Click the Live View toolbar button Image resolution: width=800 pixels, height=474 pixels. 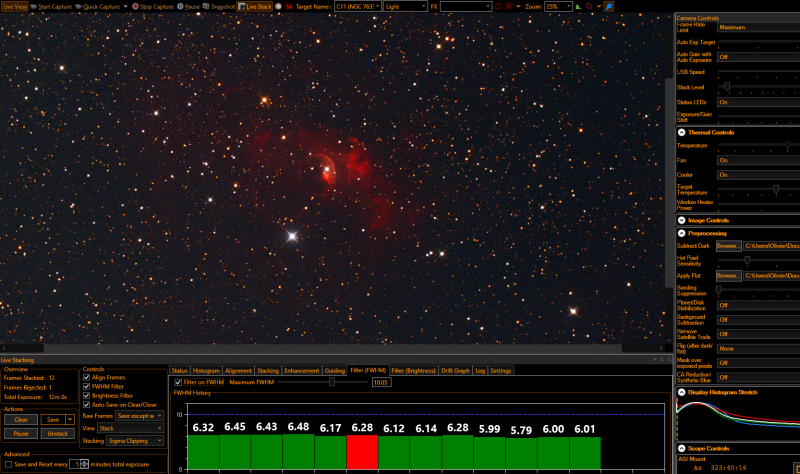[15, 7]
